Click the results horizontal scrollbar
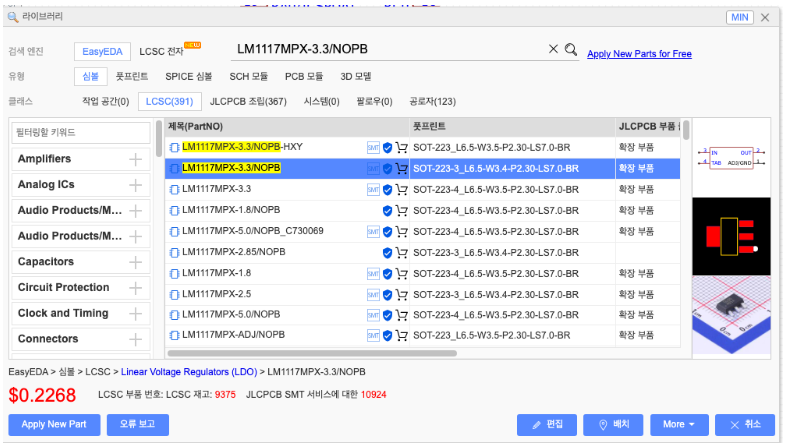The height and width of the screenshot is (447, 792). tap(312, 354)
